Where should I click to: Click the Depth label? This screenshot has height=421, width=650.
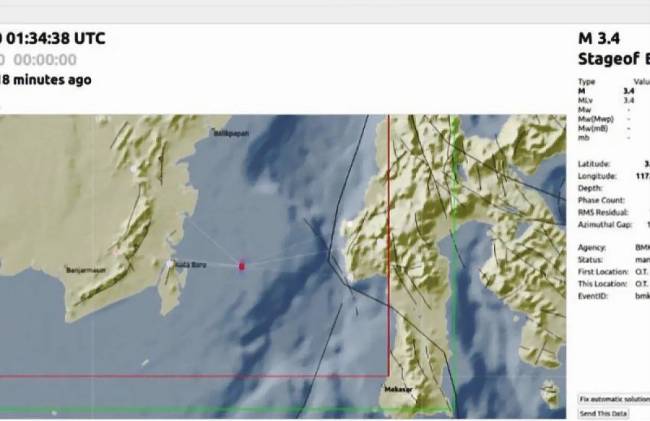click(590, 188)
